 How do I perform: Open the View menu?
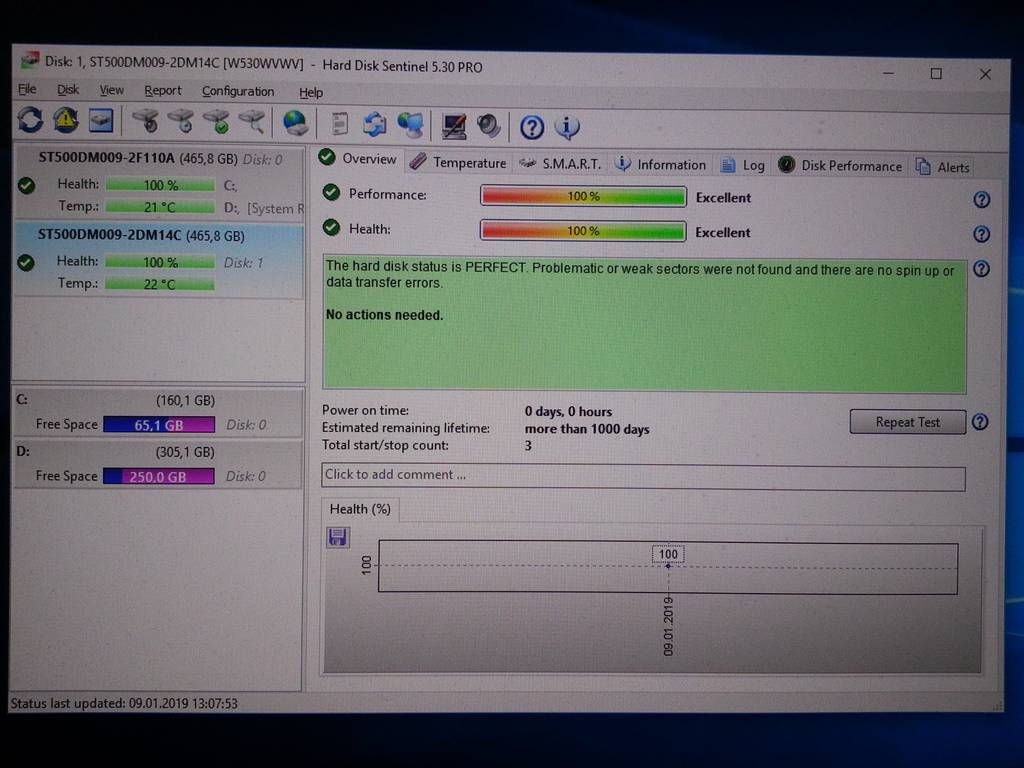click(111, 90)
